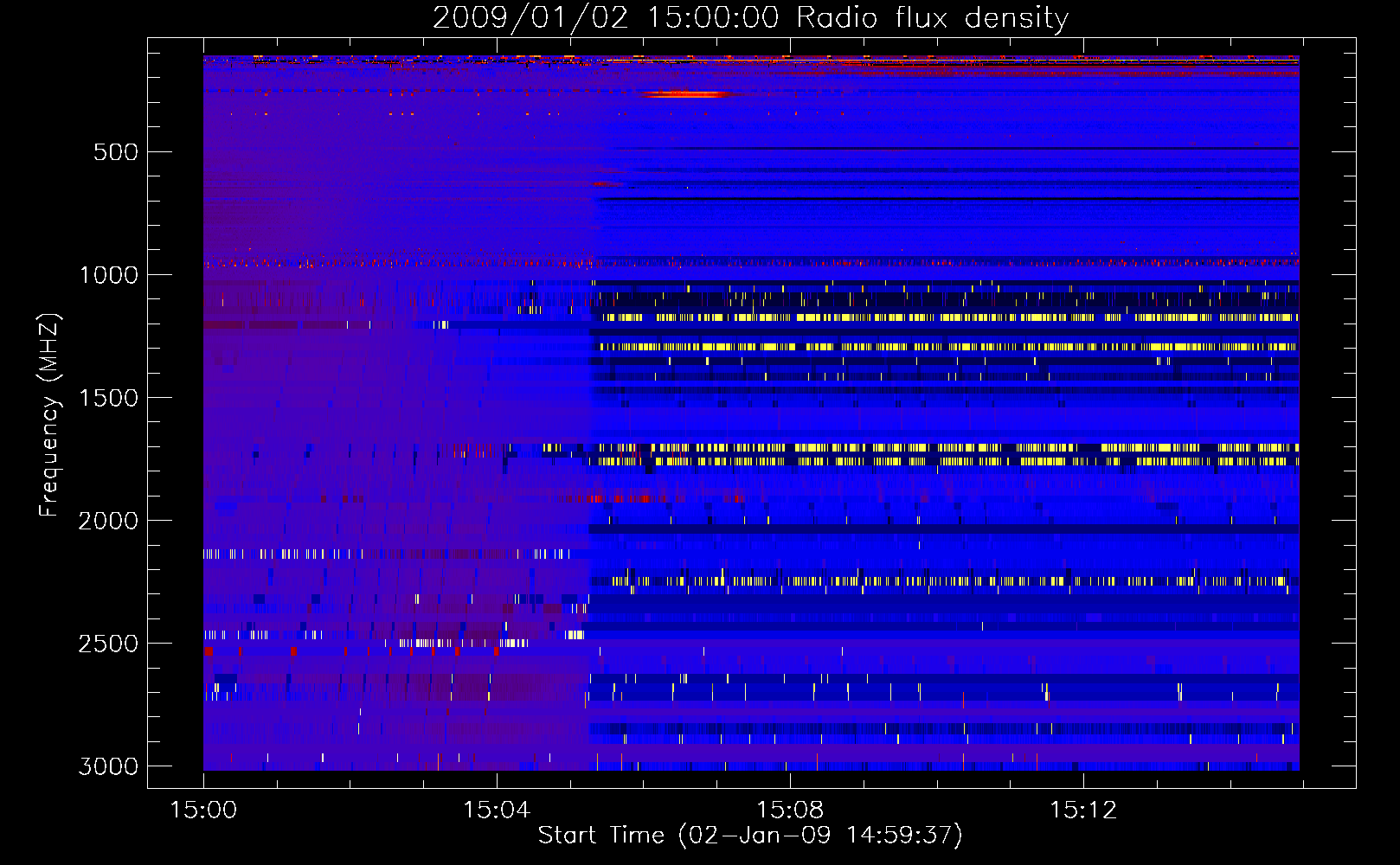The height and width of the screenshot is (865, 1400).
Task: Click the bright red burst near 300 MHz
Action: point(686,94)
